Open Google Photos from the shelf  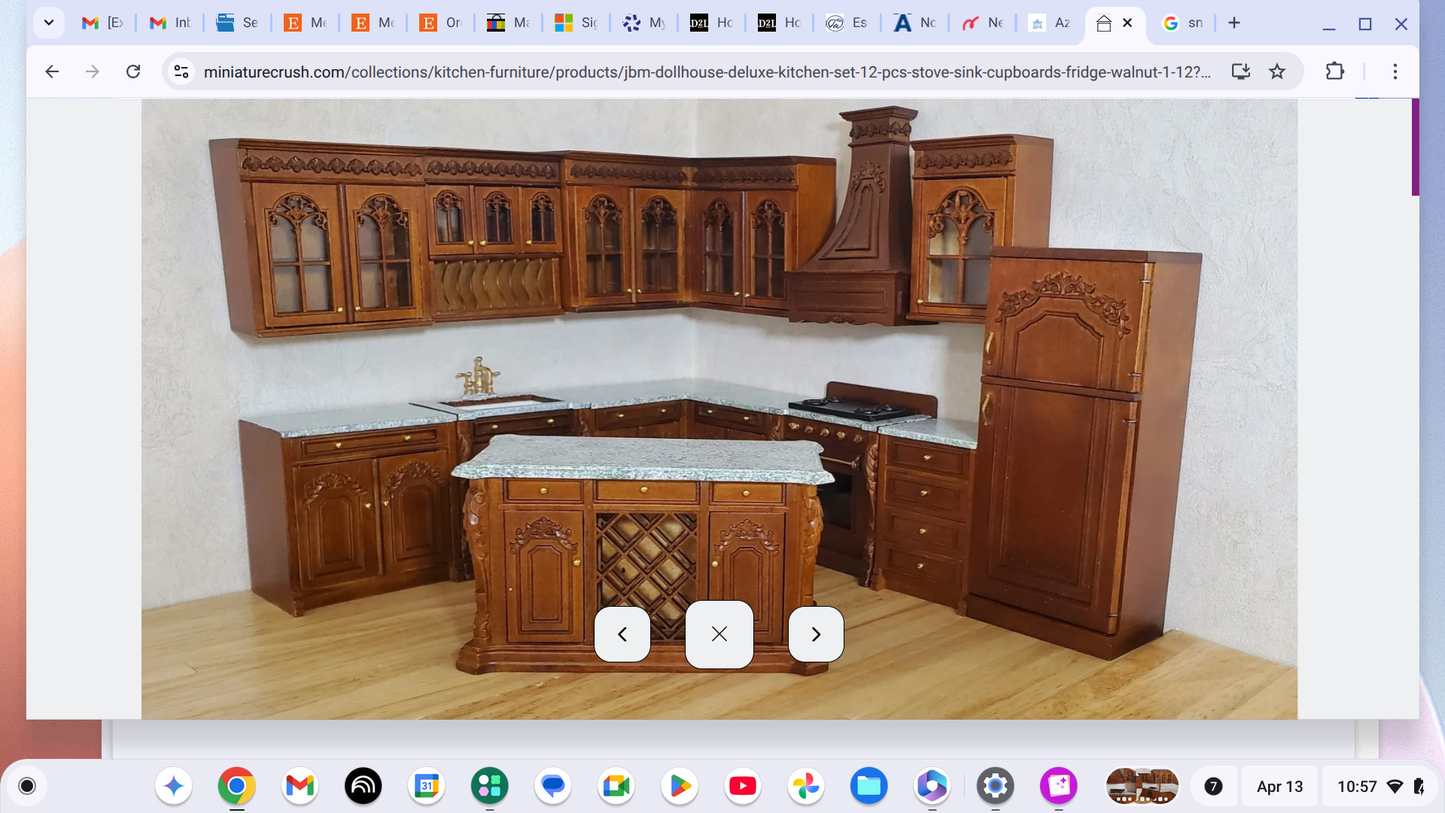(x=806, y=786)
